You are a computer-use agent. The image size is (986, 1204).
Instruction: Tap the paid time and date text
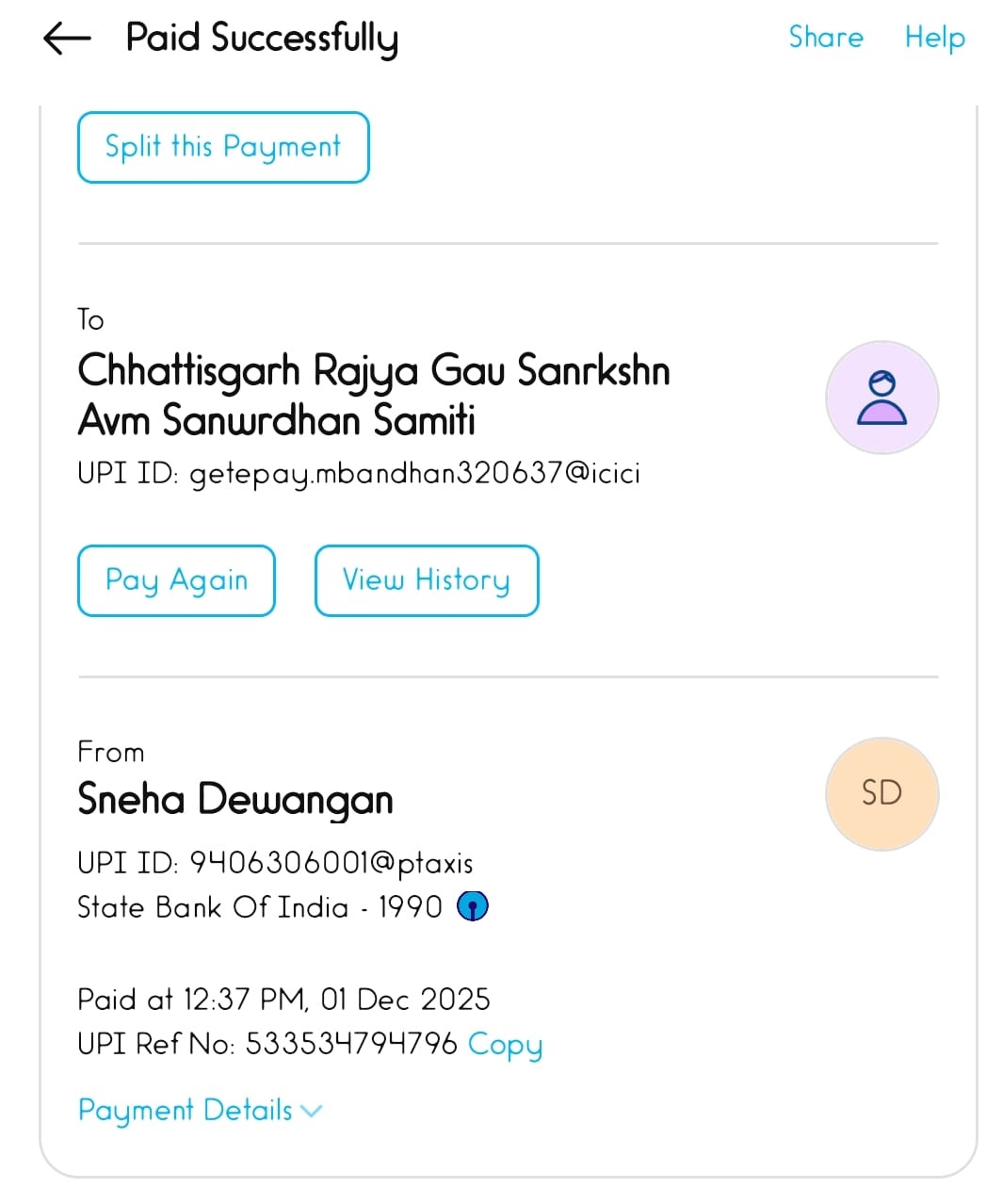283,999
